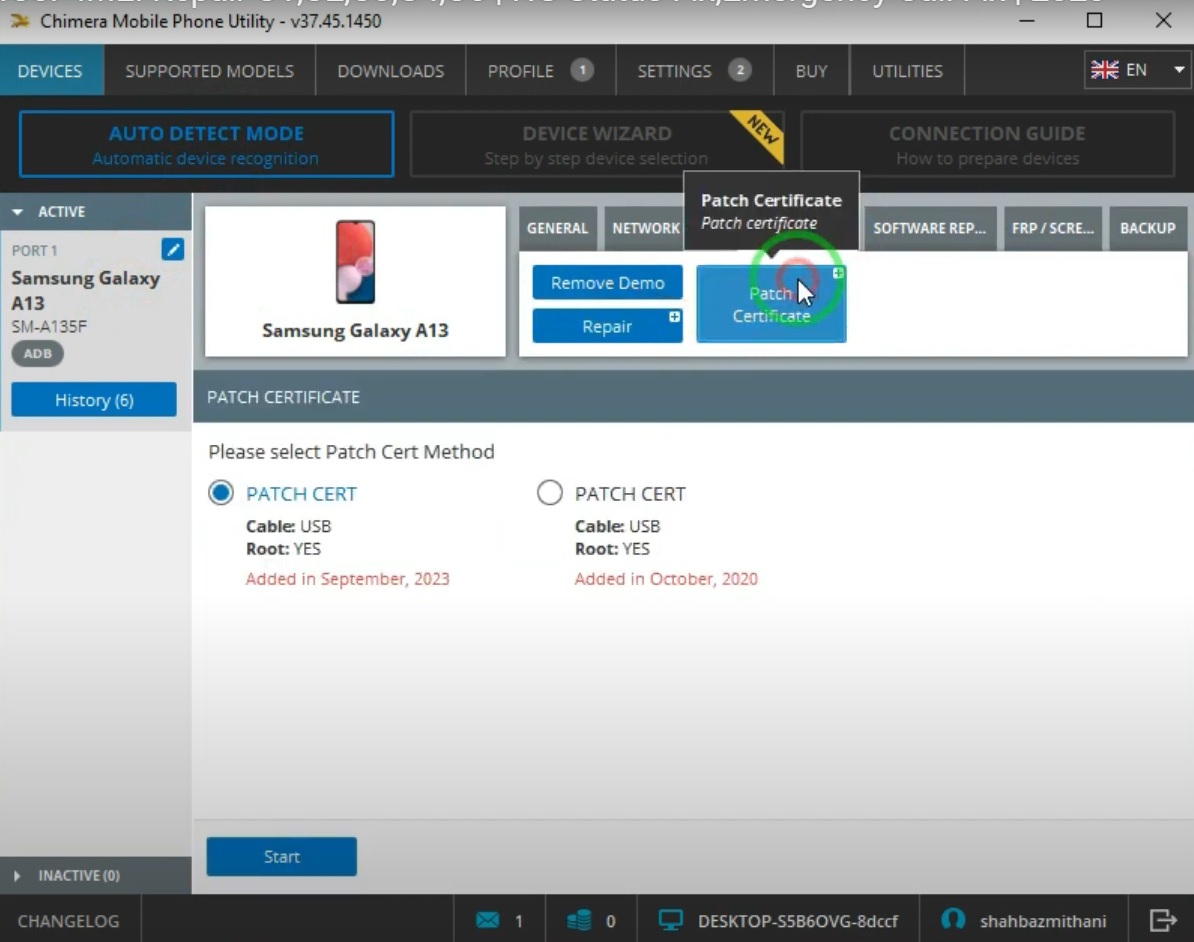Click the Chimera app logo in title bar
The image size is (1194, 942).
coord(20,21)
